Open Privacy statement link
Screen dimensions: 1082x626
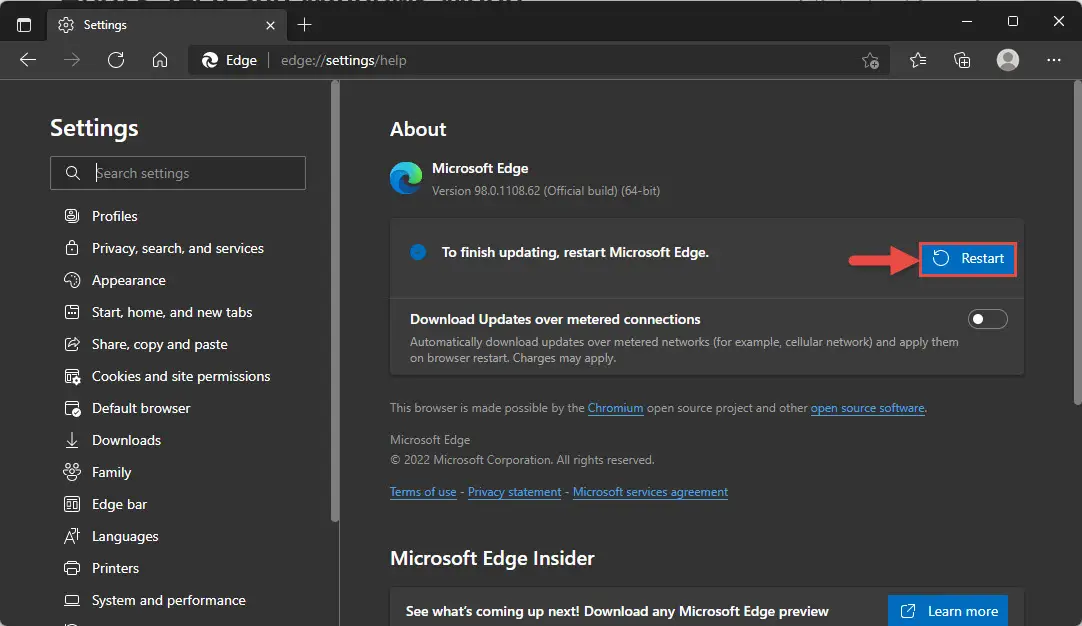click(515, 492)
